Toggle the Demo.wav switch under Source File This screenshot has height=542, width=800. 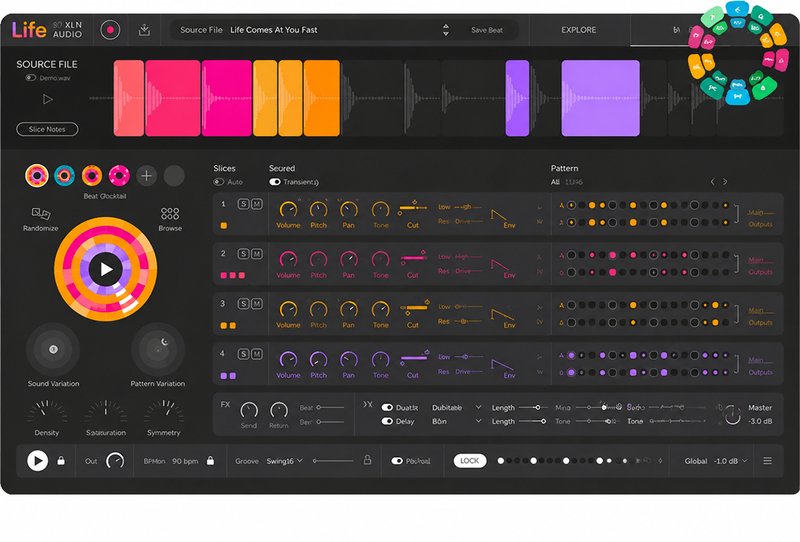click(x=31, y=78)
